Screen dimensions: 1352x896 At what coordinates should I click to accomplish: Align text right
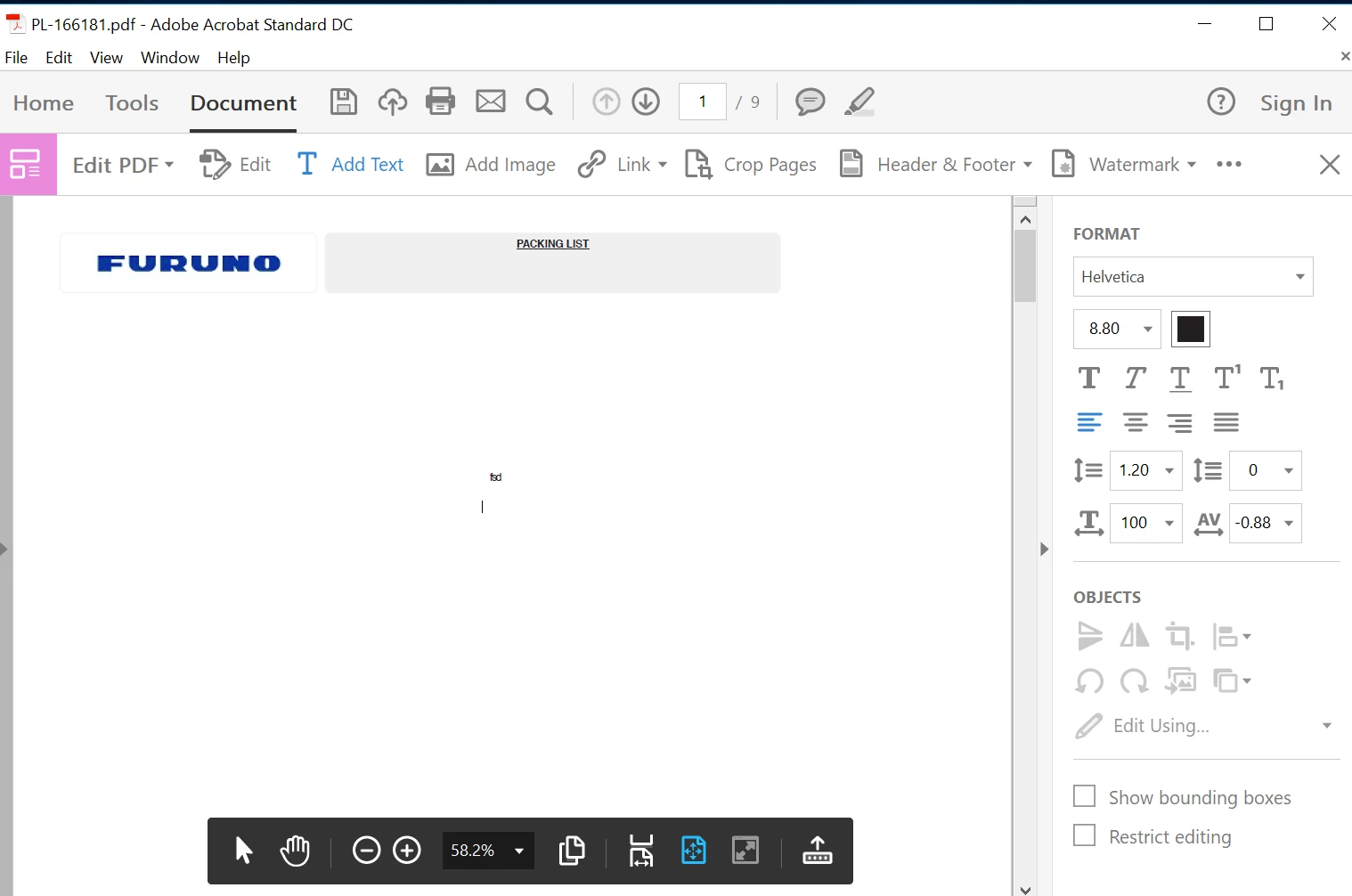point(1180,422)
